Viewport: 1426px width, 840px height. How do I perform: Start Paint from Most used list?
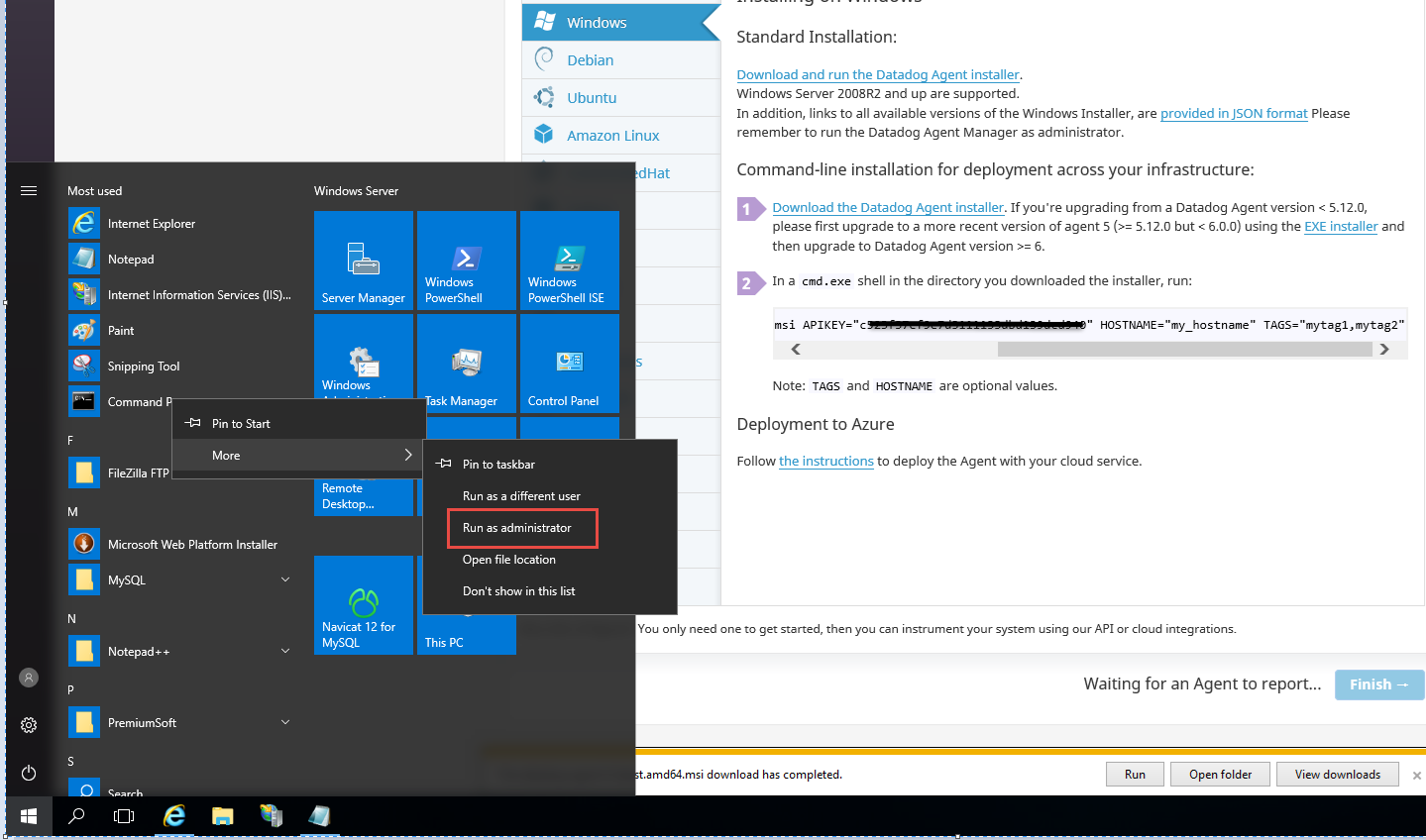coord(178,331)
